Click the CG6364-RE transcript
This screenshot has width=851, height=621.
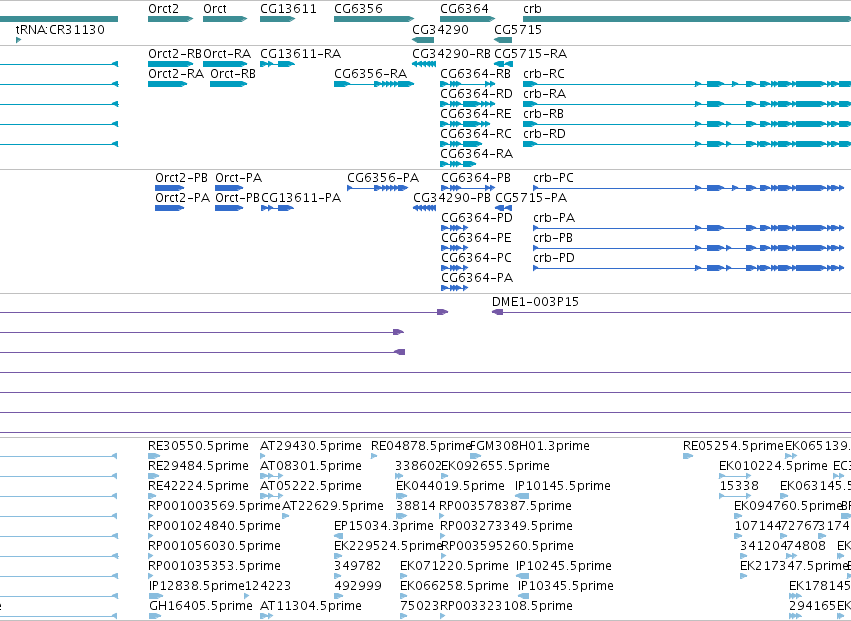click(x=465, y=124)
